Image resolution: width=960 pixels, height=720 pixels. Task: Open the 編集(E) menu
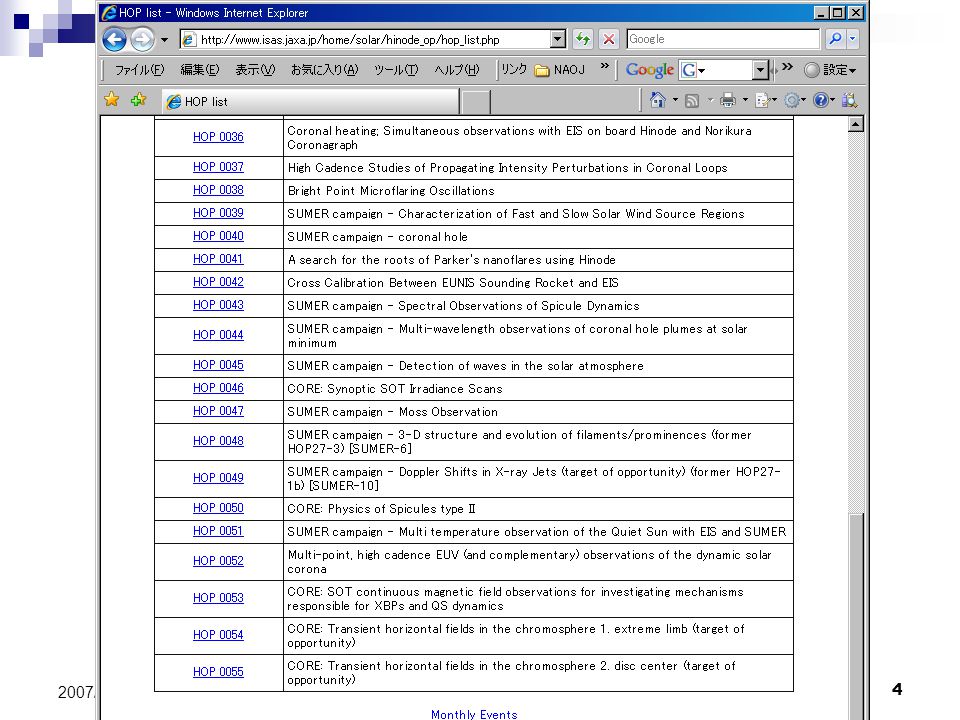[200, 70]
